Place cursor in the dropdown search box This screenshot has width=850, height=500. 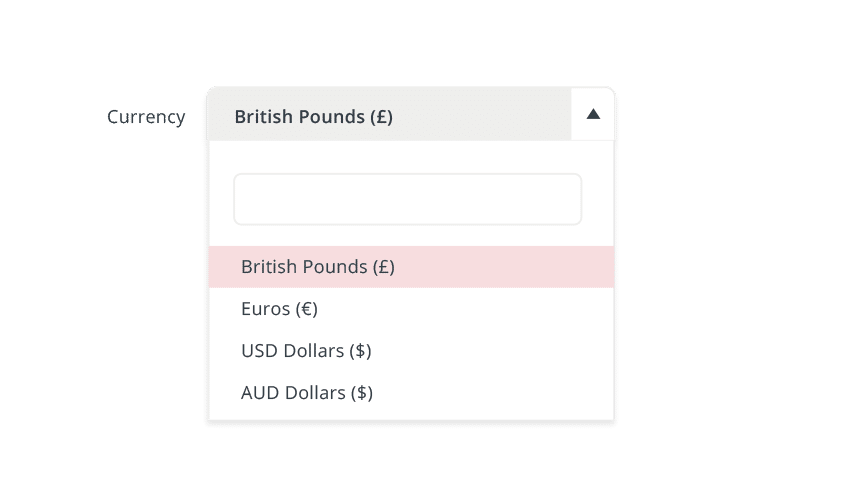[x=407, y=199]
